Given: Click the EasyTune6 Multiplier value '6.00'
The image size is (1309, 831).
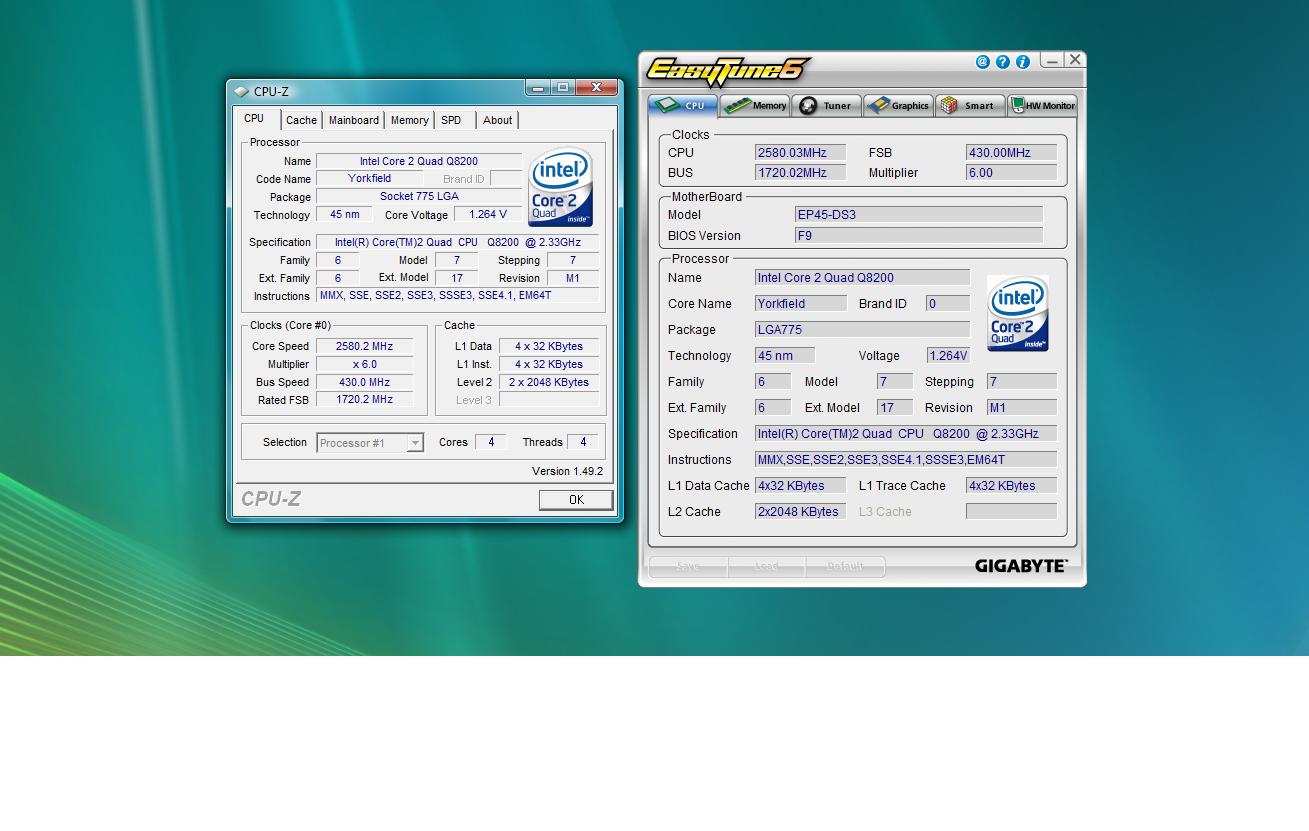Looking at the screenshot, I should click(1011, 173).
